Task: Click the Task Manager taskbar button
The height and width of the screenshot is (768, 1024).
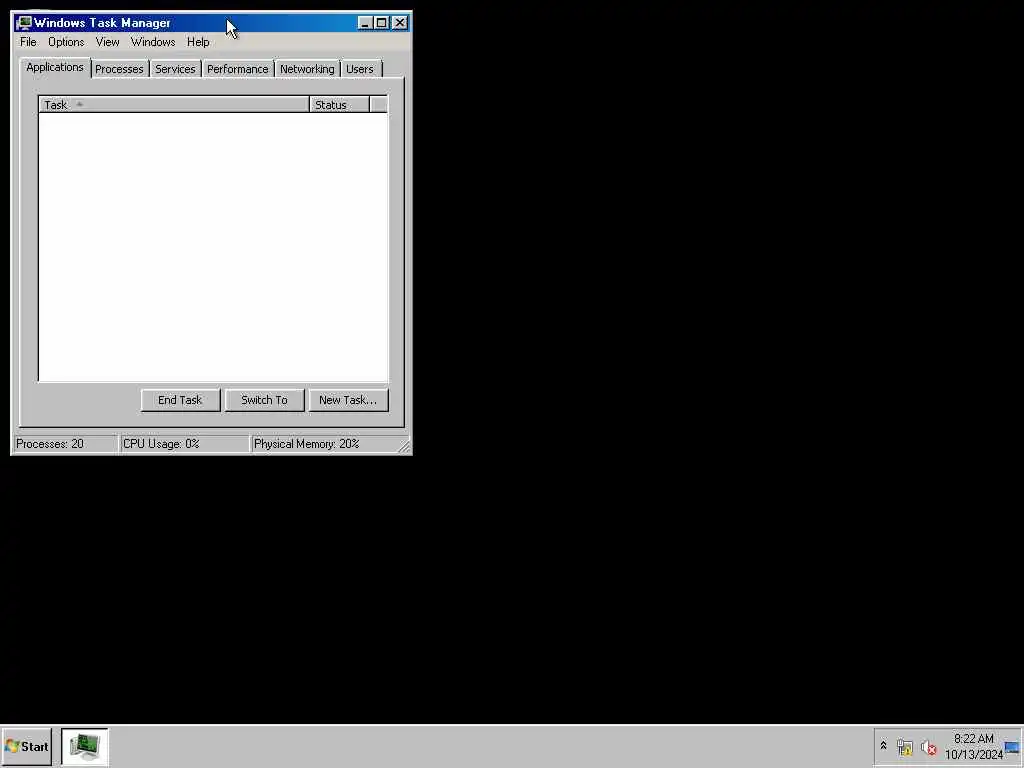Action: (x=85, y=746)
